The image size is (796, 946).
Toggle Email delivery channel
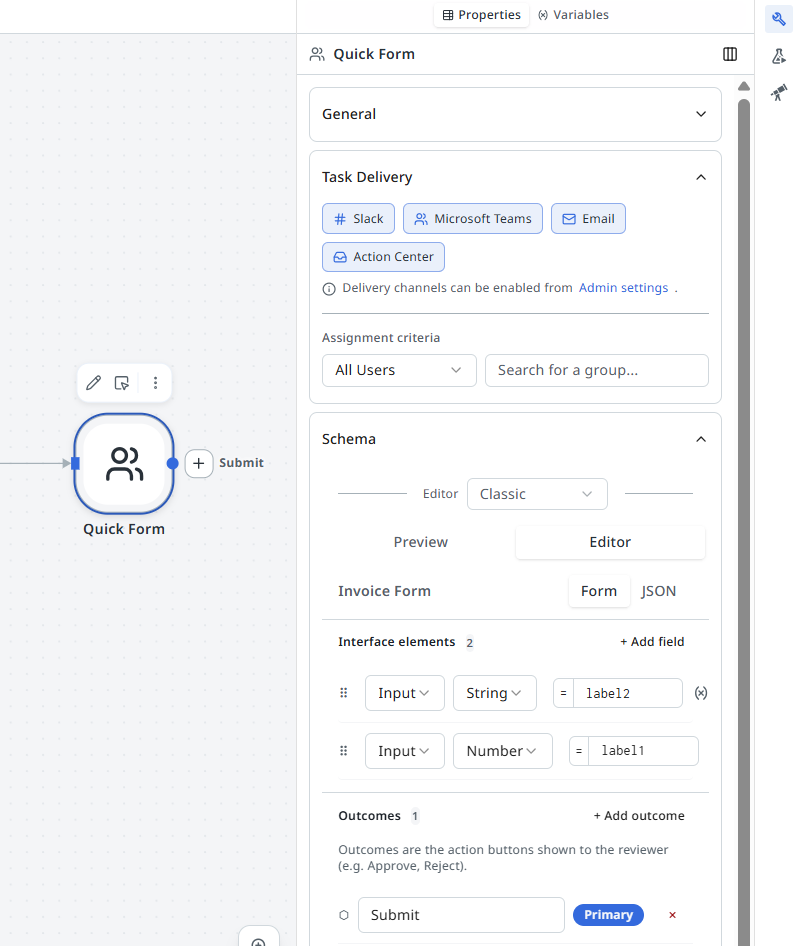point(588,218)
